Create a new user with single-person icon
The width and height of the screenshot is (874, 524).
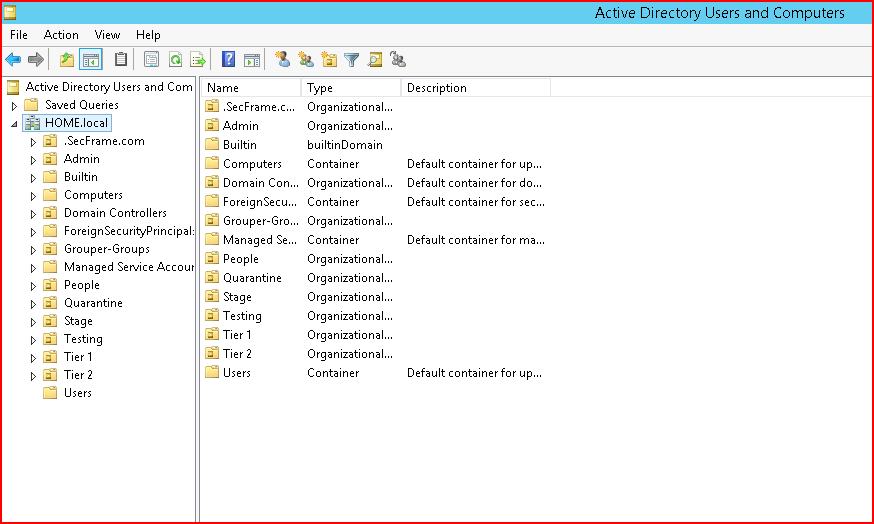coord(283,59)
